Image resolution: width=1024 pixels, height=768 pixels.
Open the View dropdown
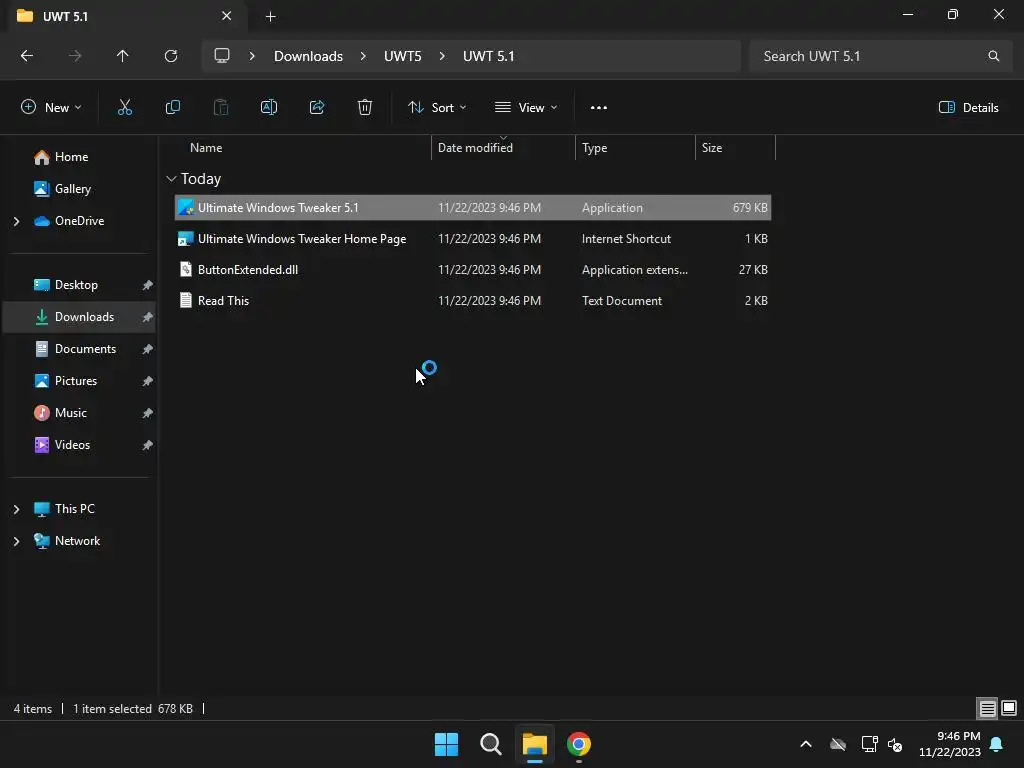pos(526,108)
